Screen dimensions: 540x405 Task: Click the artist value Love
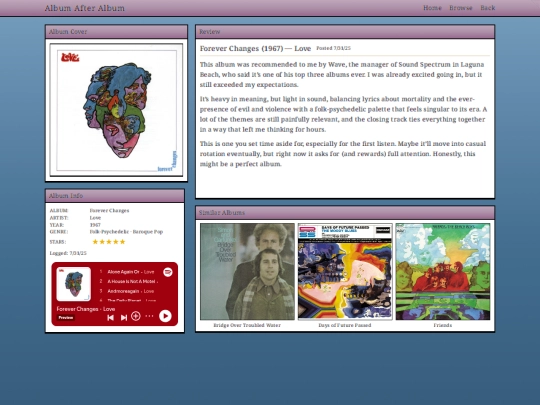coord(95,218)
